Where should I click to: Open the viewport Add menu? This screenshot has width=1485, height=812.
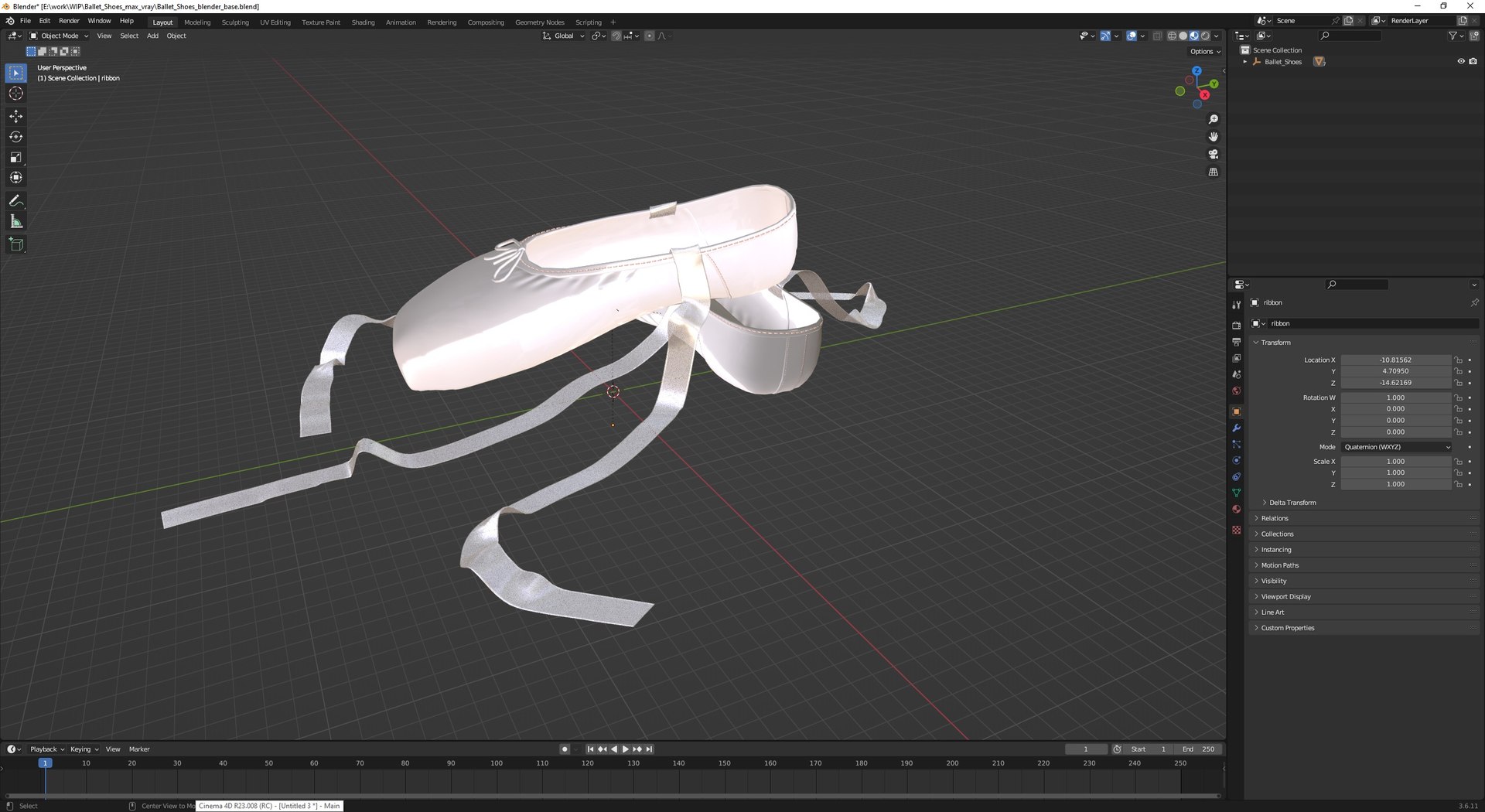pyautogui.click(x=152, y=36)
